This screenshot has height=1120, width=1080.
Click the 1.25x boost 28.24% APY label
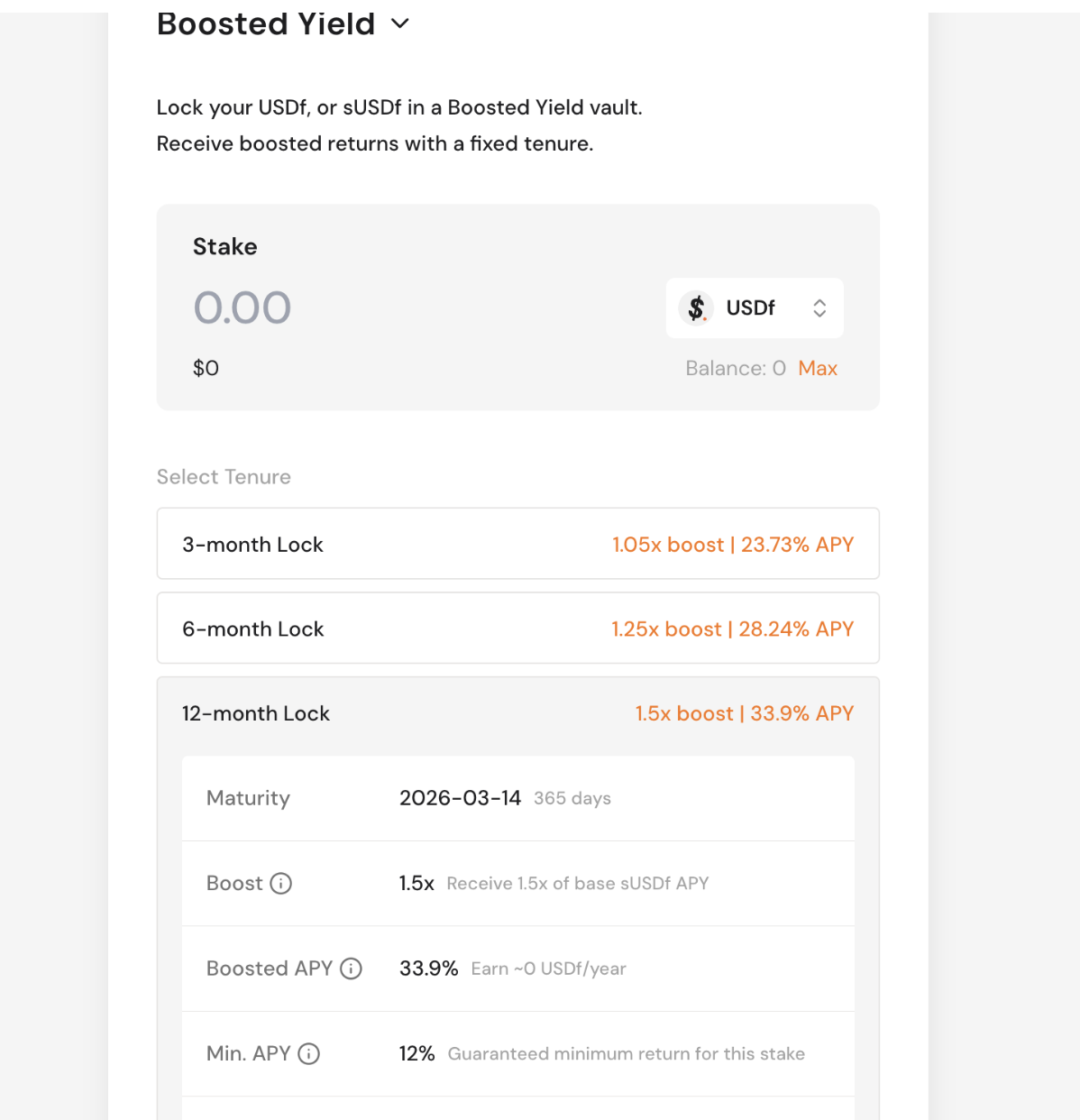pos(732,629)
